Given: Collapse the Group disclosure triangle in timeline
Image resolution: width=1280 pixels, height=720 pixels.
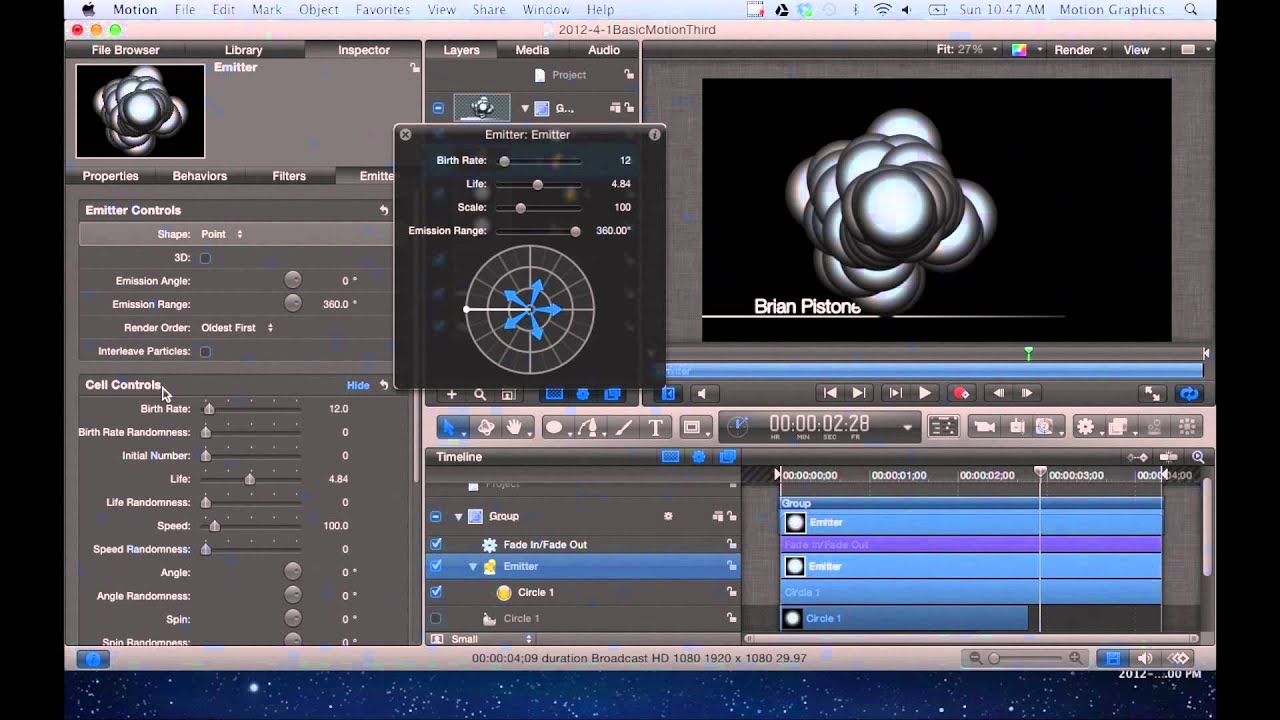Looking at the screenshot, I should [458, 517].
